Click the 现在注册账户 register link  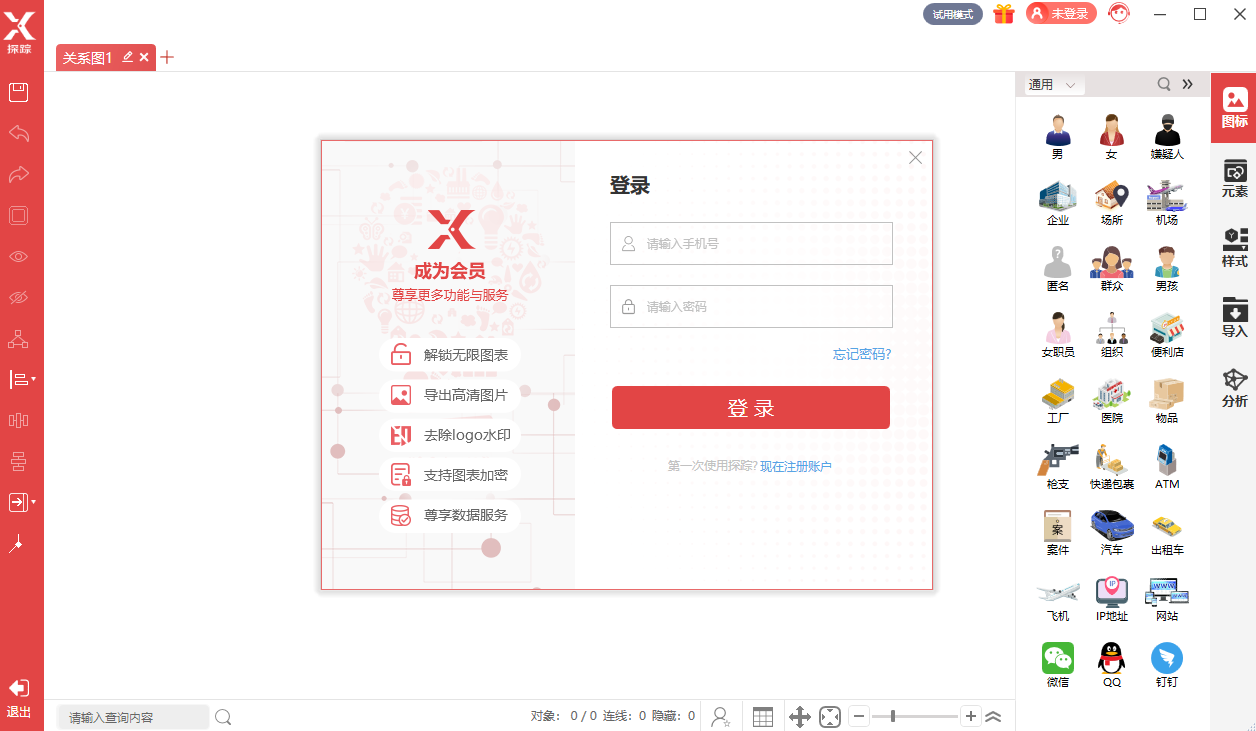click(x=795, y=467)
